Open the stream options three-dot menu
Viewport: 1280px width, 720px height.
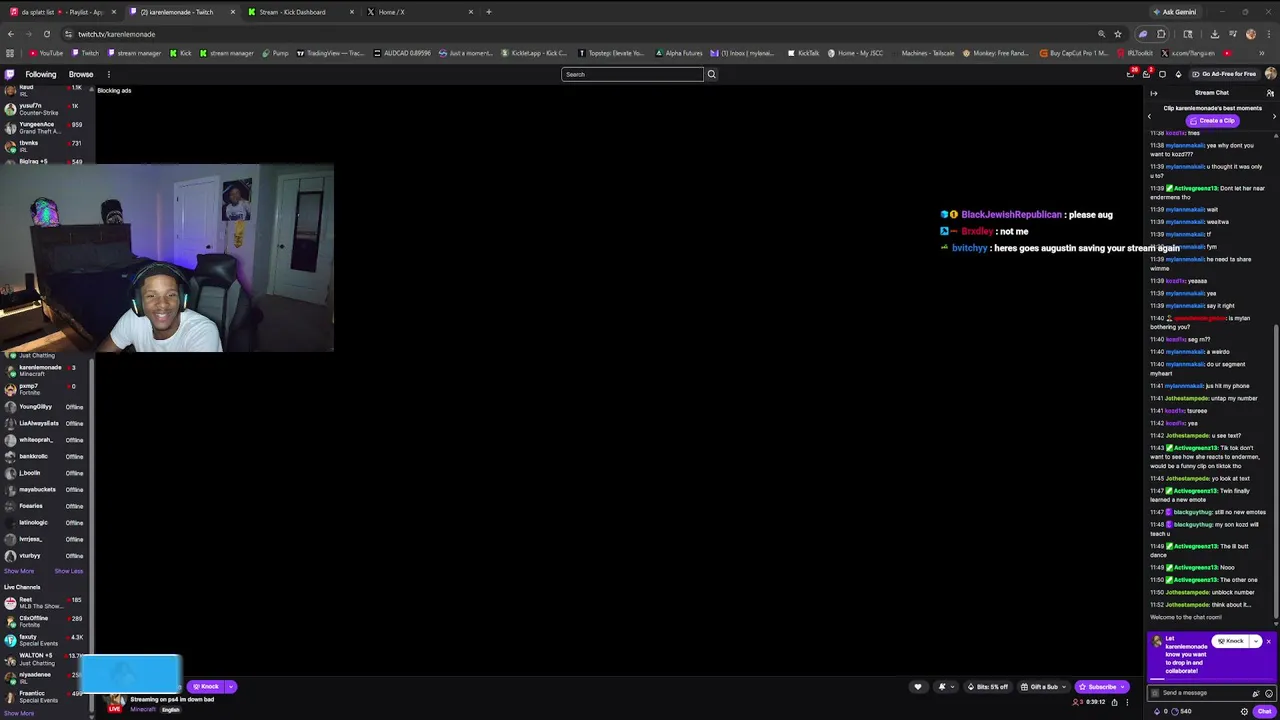click(x=1128, y=702)
